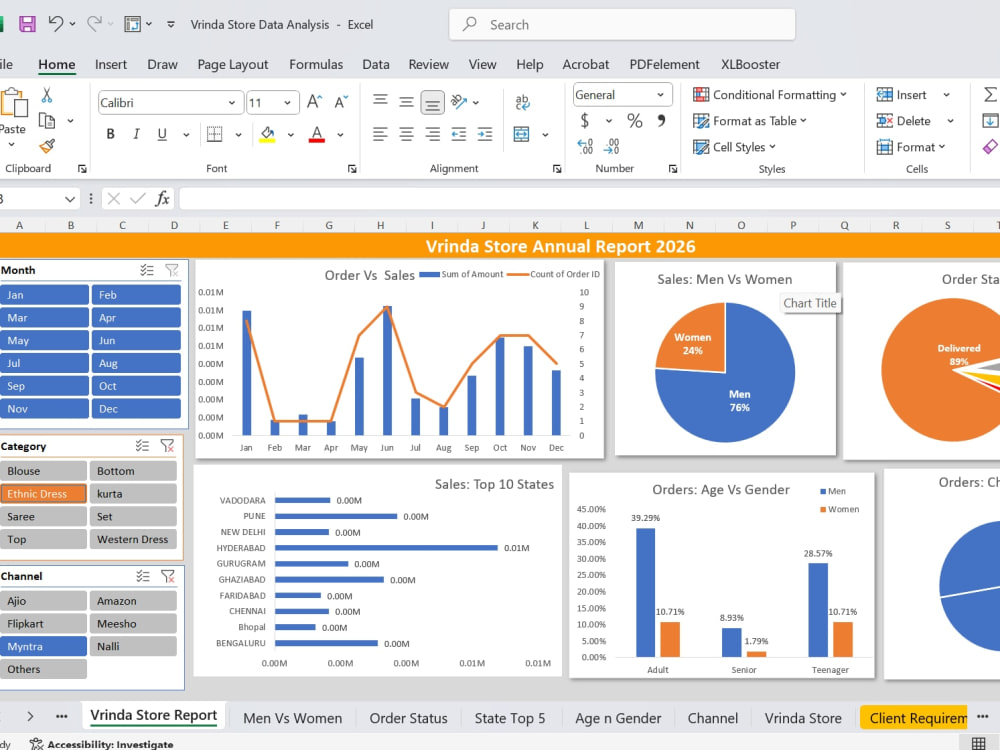Open the Insert ribbon tab
This screenshot has height=750, width=1000.
point(111,64)
